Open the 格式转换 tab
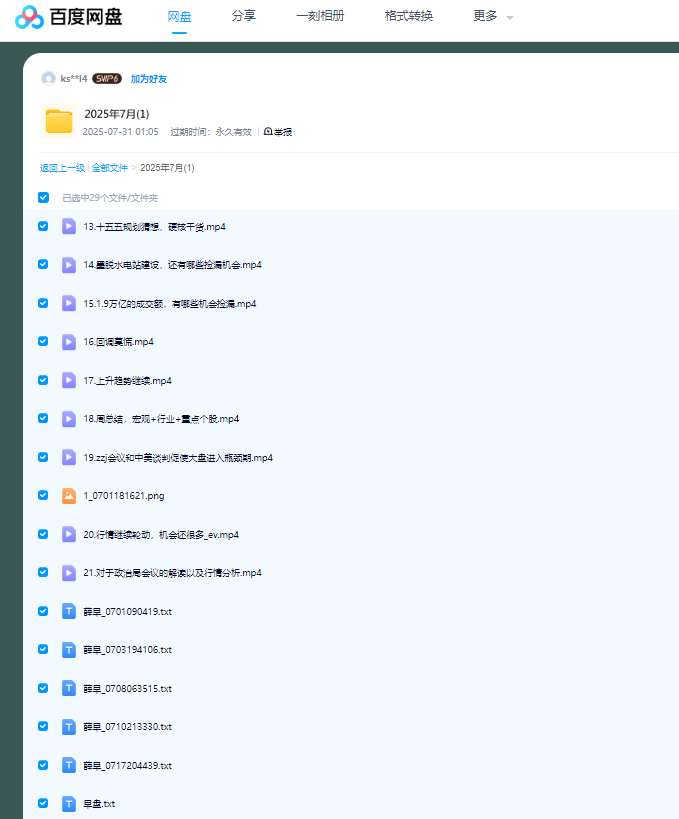Viewport: 679px width, 819px height. [x=408, y=16]
